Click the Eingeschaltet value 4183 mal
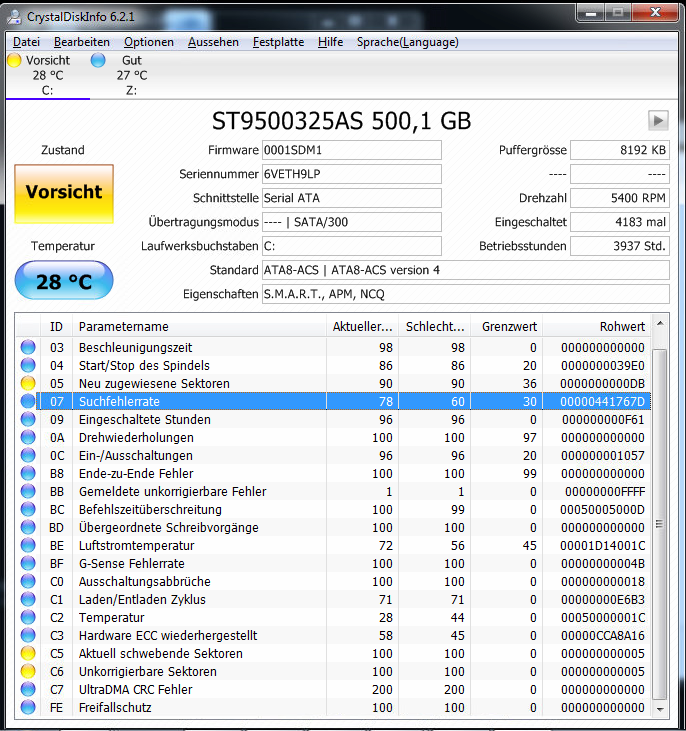The image size is (686, 731). (x=620, y=222)
